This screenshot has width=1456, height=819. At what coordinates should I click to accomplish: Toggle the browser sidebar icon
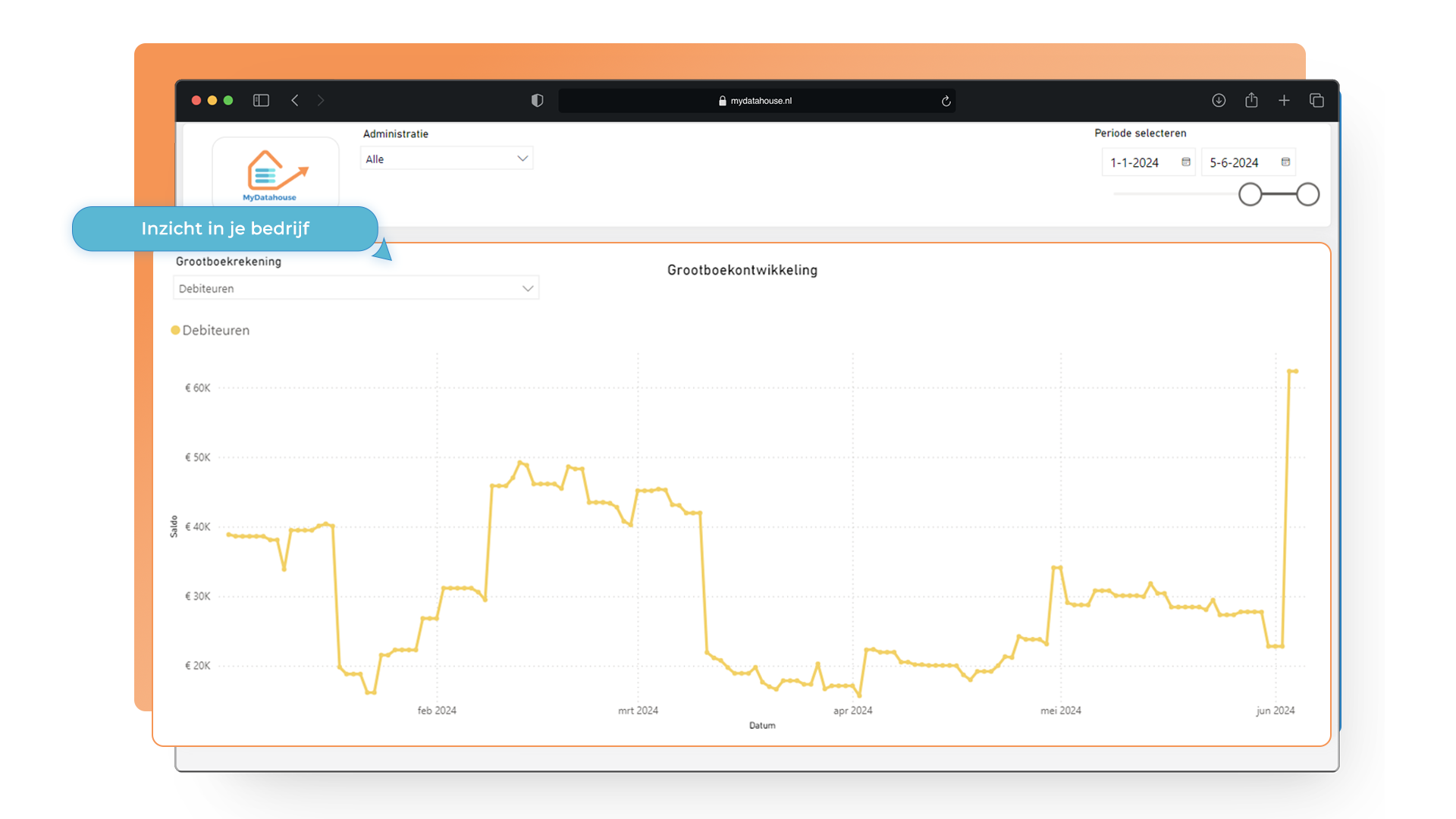261,100
